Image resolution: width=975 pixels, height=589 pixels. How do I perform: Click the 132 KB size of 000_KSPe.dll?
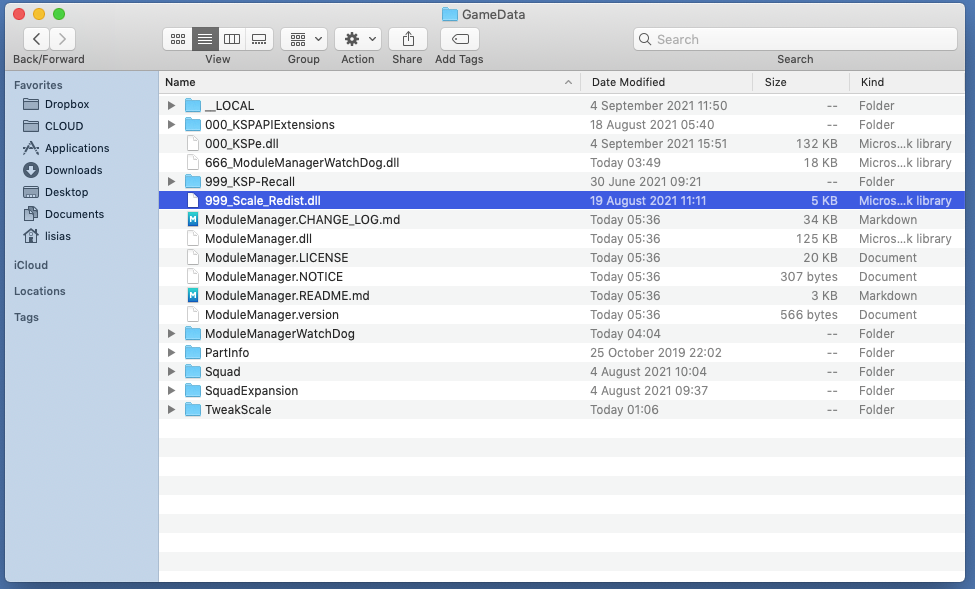tap(816, 144)
